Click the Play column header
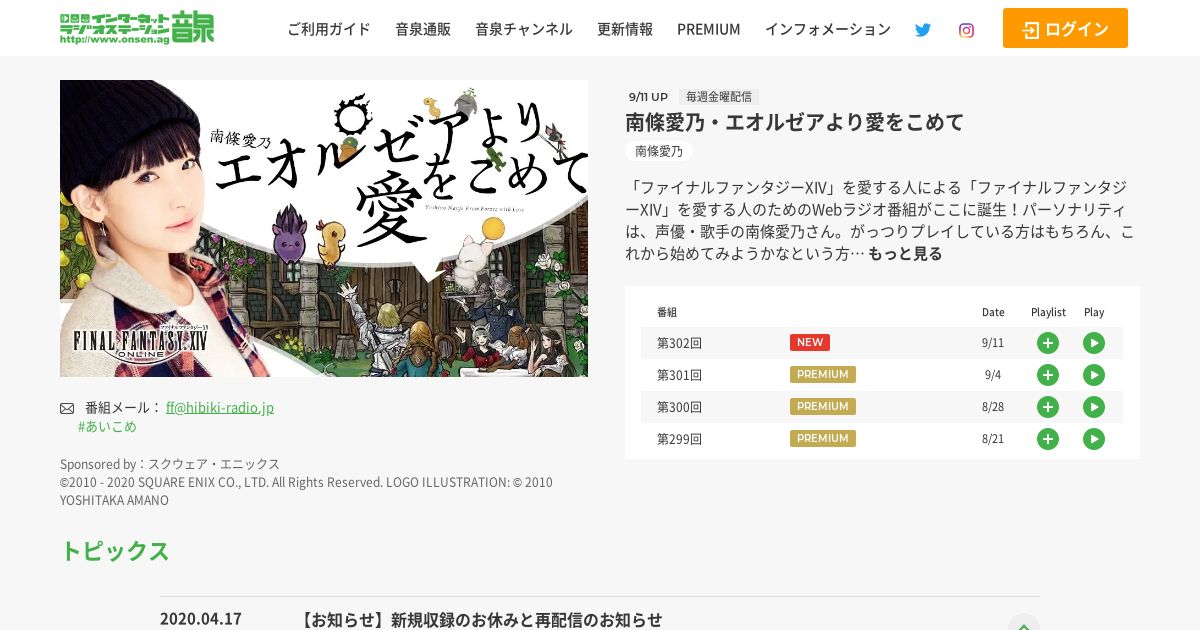Viewport: 1200px width, 630px height. point(1094,312)
